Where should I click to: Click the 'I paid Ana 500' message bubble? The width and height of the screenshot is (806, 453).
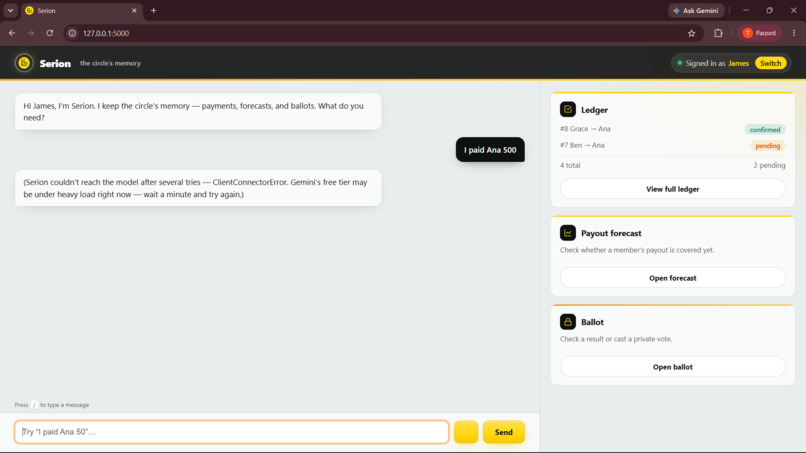click(490, 150)
